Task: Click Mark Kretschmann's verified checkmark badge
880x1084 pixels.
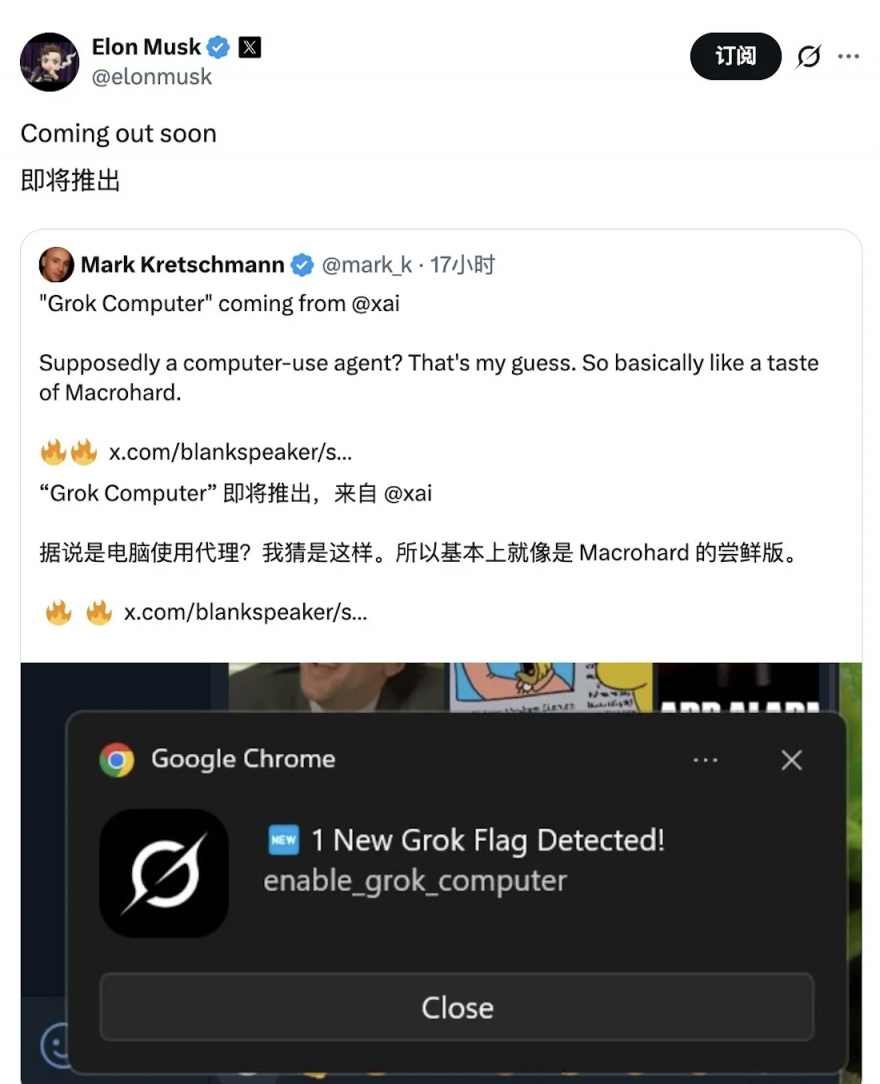Action: point(301,265)
